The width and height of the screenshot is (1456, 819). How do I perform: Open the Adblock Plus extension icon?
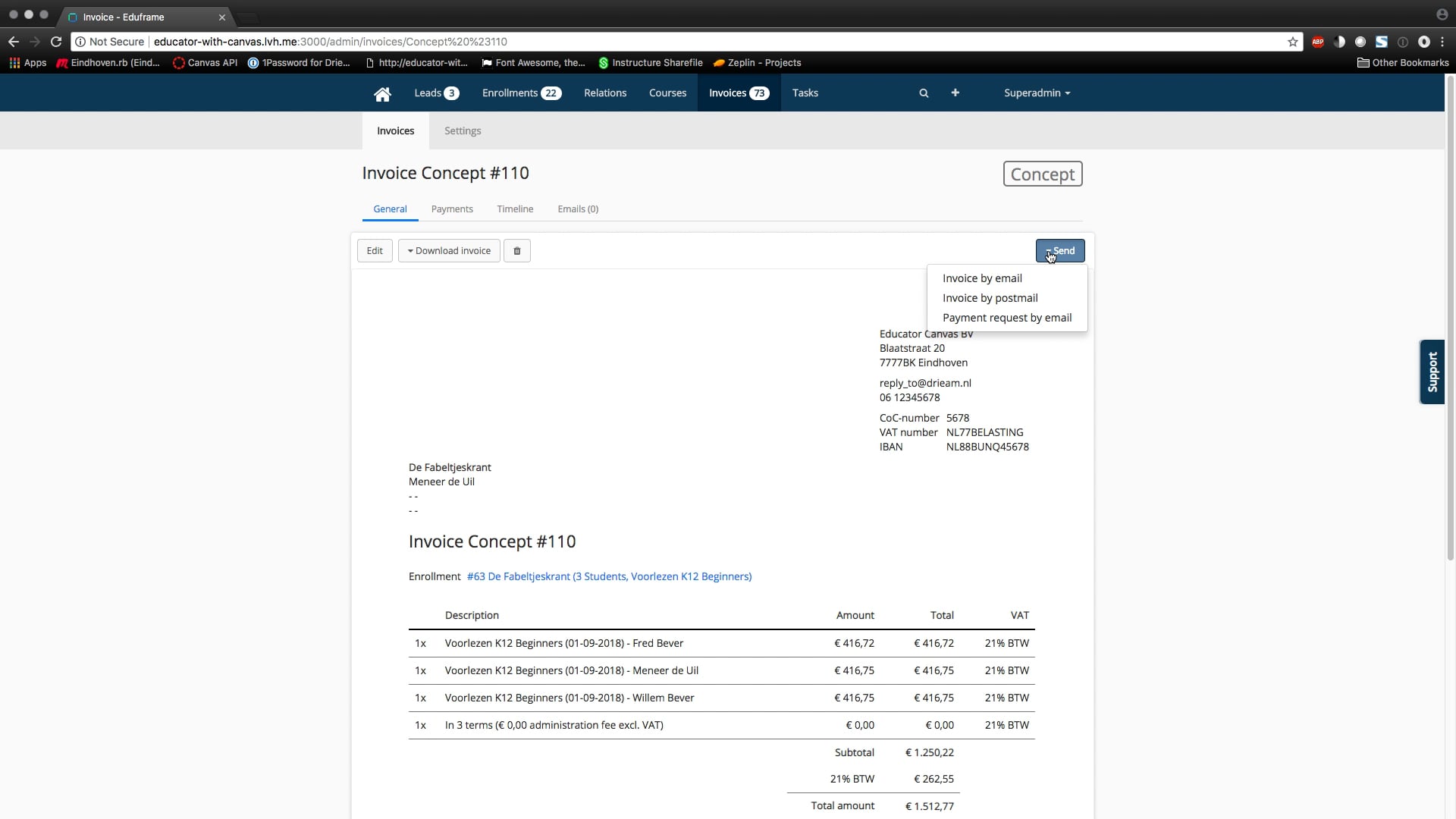click(x=1318, y=42)
